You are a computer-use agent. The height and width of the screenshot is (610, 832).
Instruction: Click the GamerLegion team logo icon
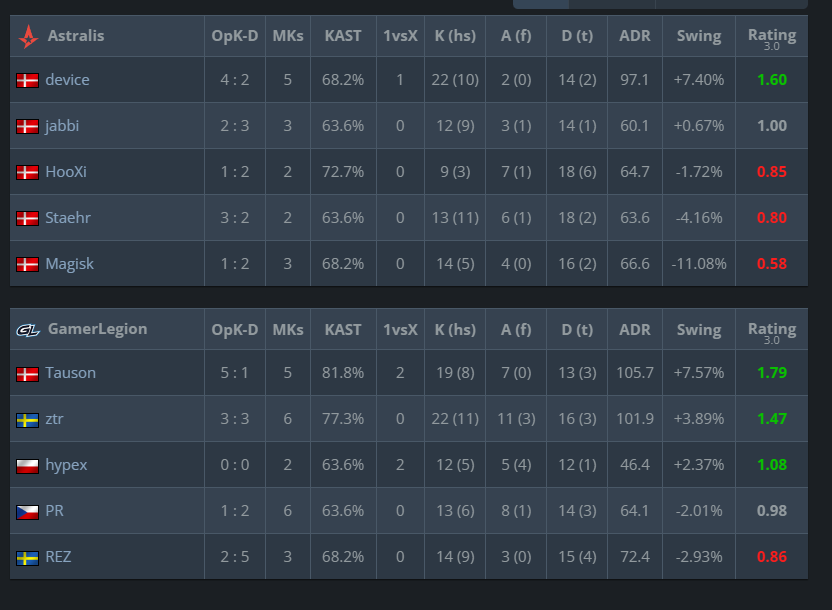point(28,329)
